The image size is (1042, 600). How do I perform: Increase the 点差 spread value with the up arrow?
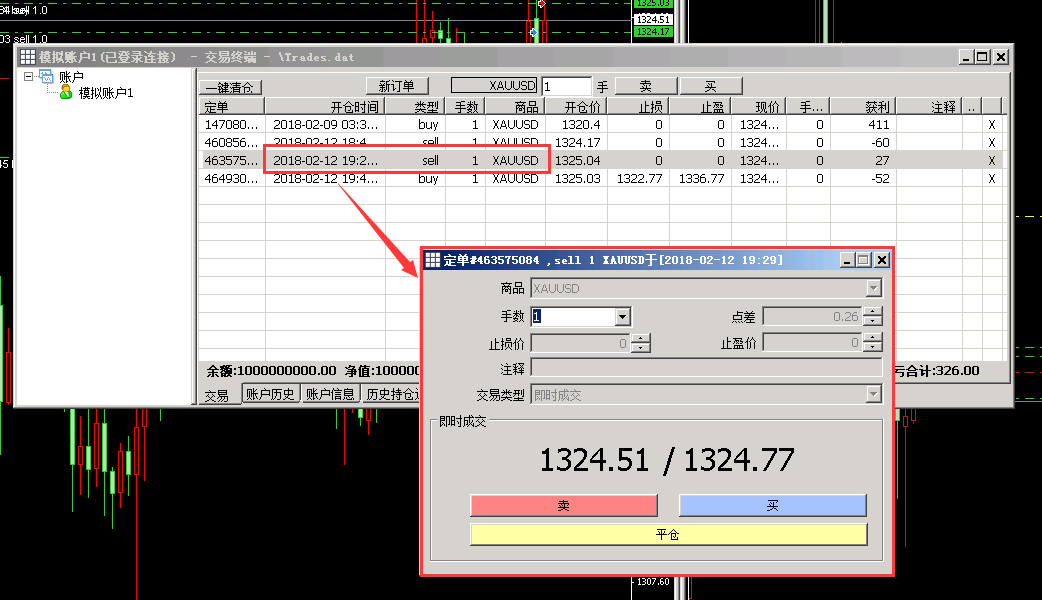(873, 312)
